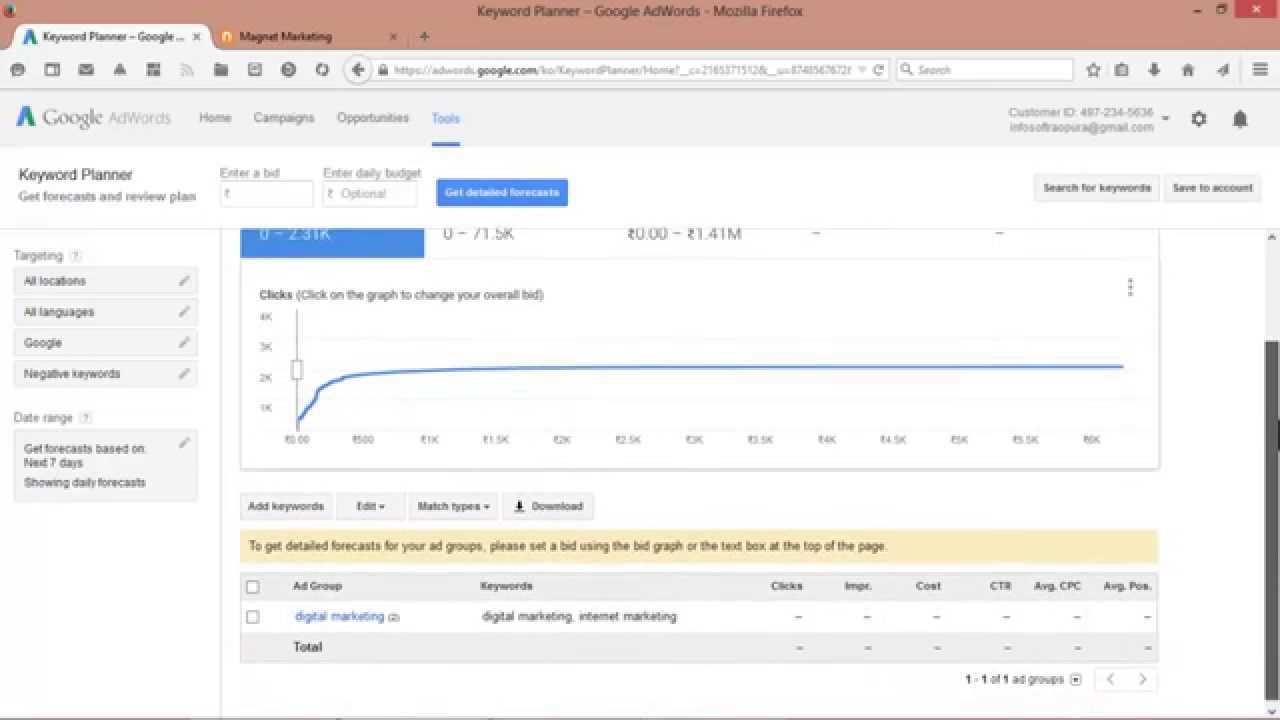This screenshot has width=1280, height=720.
Task: Click the Save to account button
Action: (1212, 188)
